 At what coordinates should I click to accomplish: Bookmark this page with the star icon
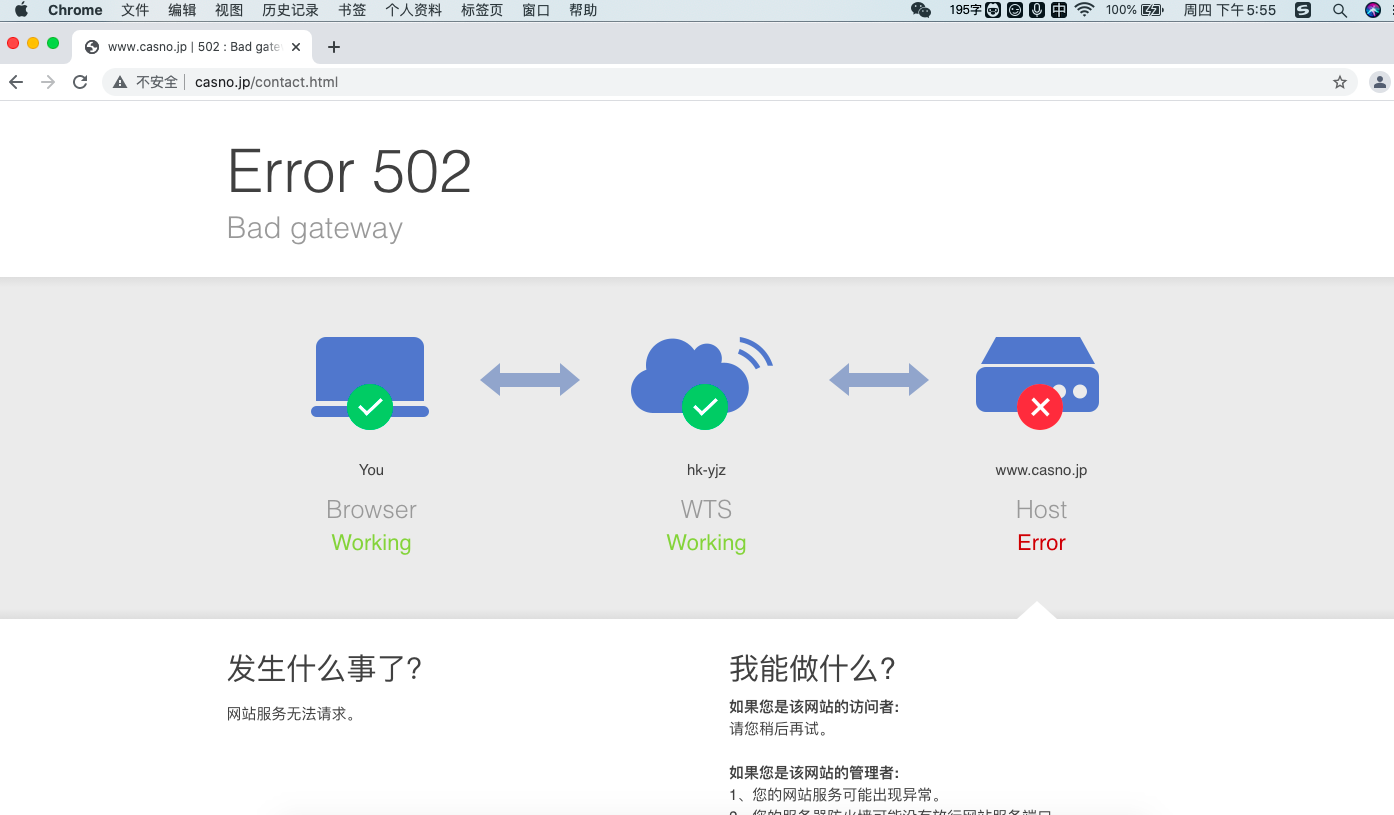coord(1340,81)
